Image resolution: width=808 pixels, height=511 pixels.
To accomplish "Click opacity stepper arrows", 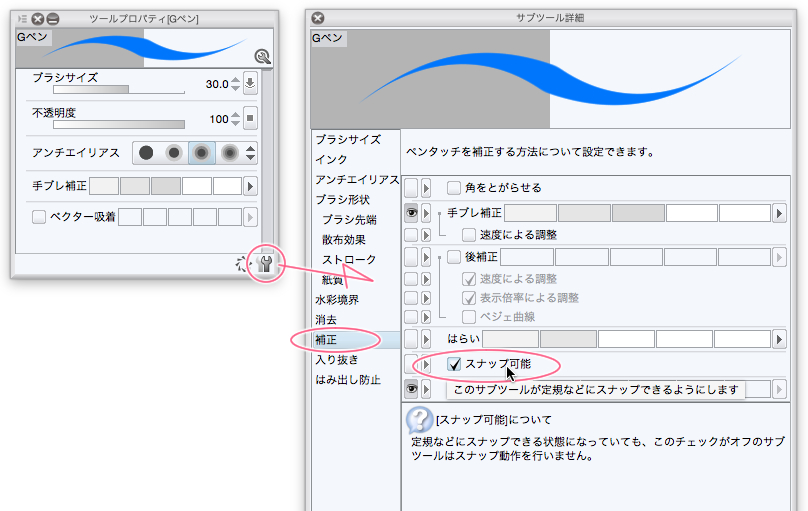I will (x=235, y=118).
